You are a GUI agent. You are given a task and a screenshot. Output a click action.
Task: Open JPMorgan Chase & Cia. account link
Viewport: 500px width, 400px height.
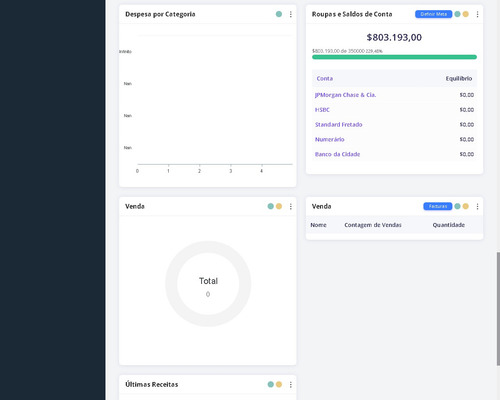(x=345, y=95)
